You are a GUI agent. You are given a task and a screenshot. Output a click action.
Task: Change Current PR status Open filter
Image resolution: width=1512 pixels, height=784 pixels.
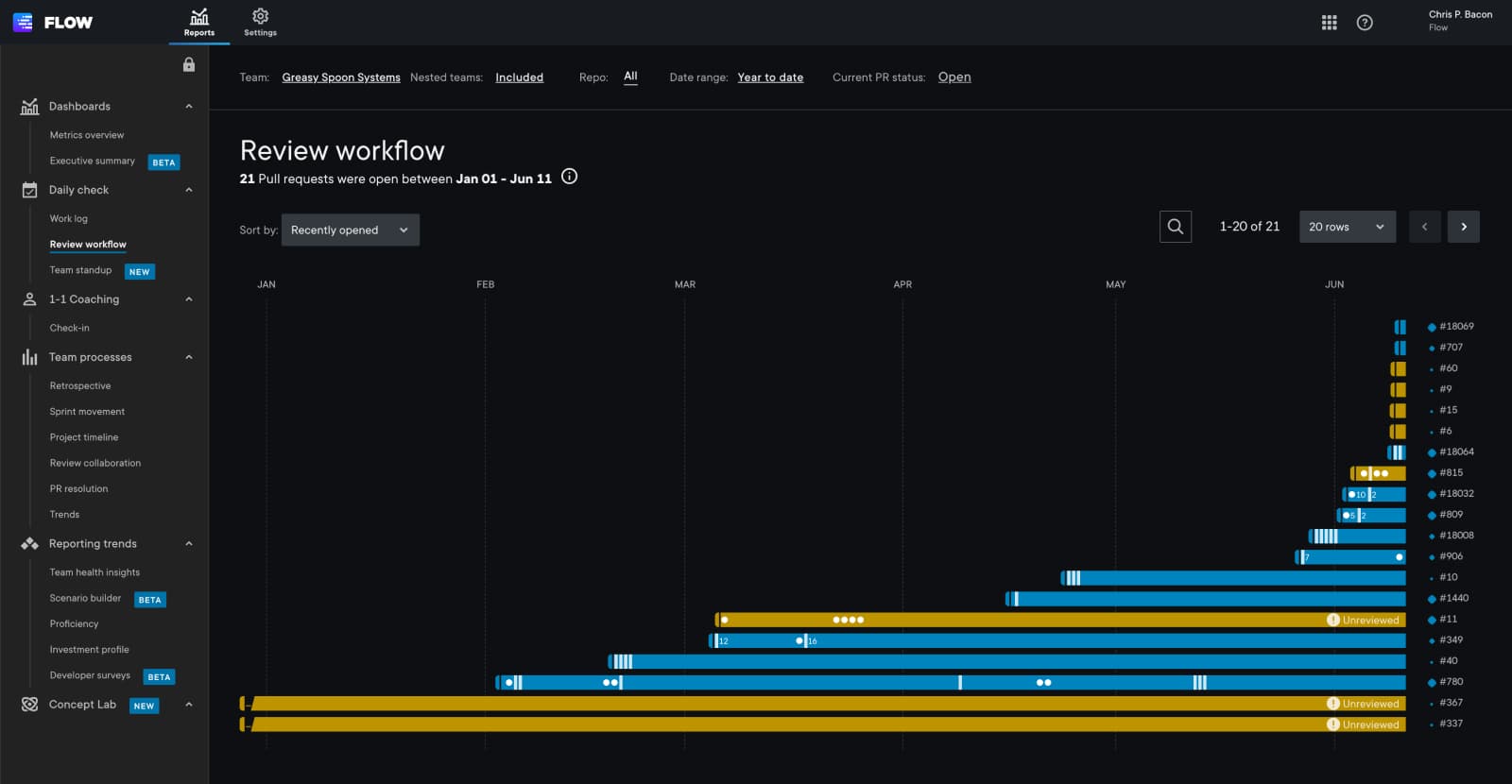(954, 77)
